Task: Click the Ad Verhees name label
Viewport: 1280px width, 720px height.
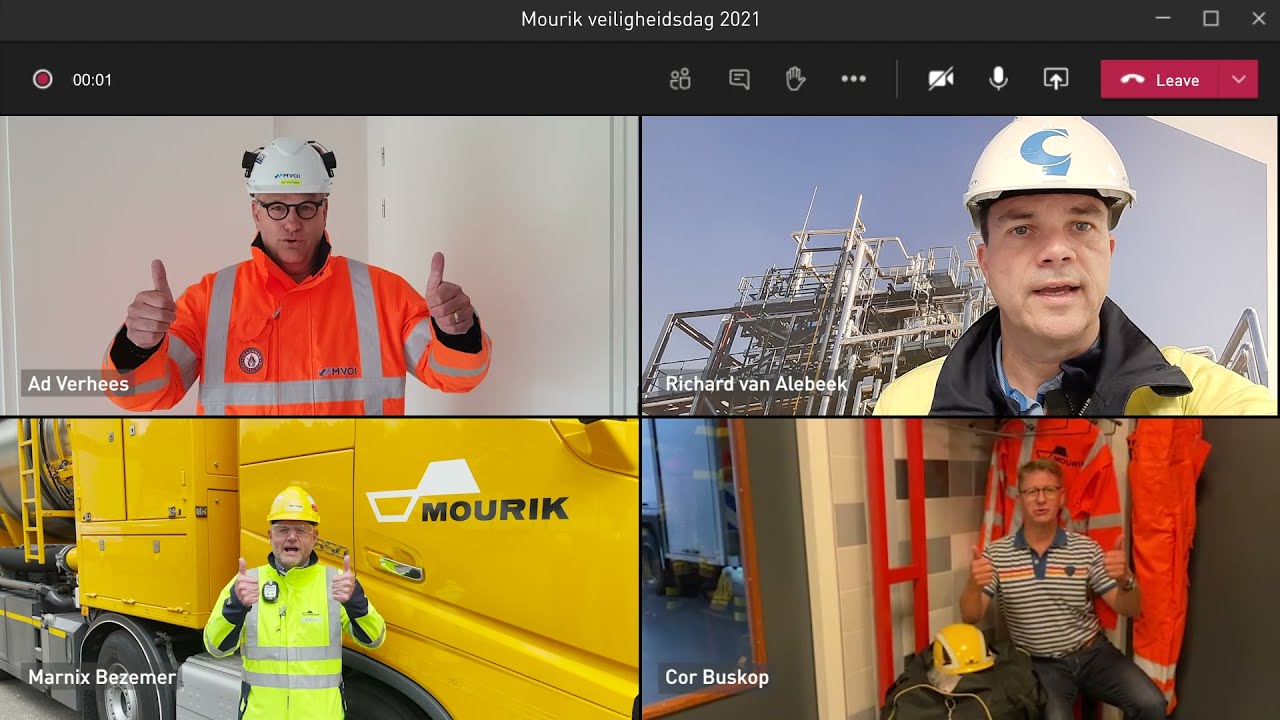Action: [78, 383]
